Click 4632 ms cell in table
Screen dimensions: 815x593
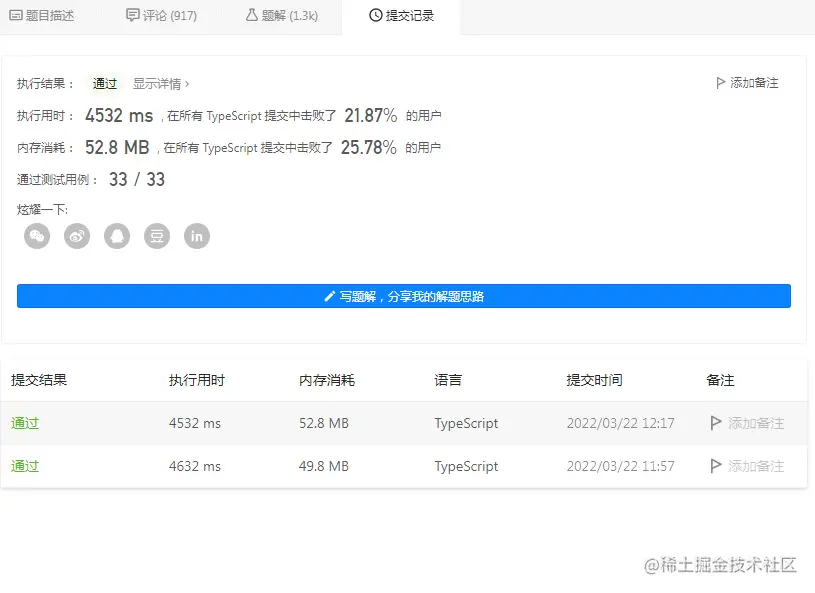(x=195, y=466)
